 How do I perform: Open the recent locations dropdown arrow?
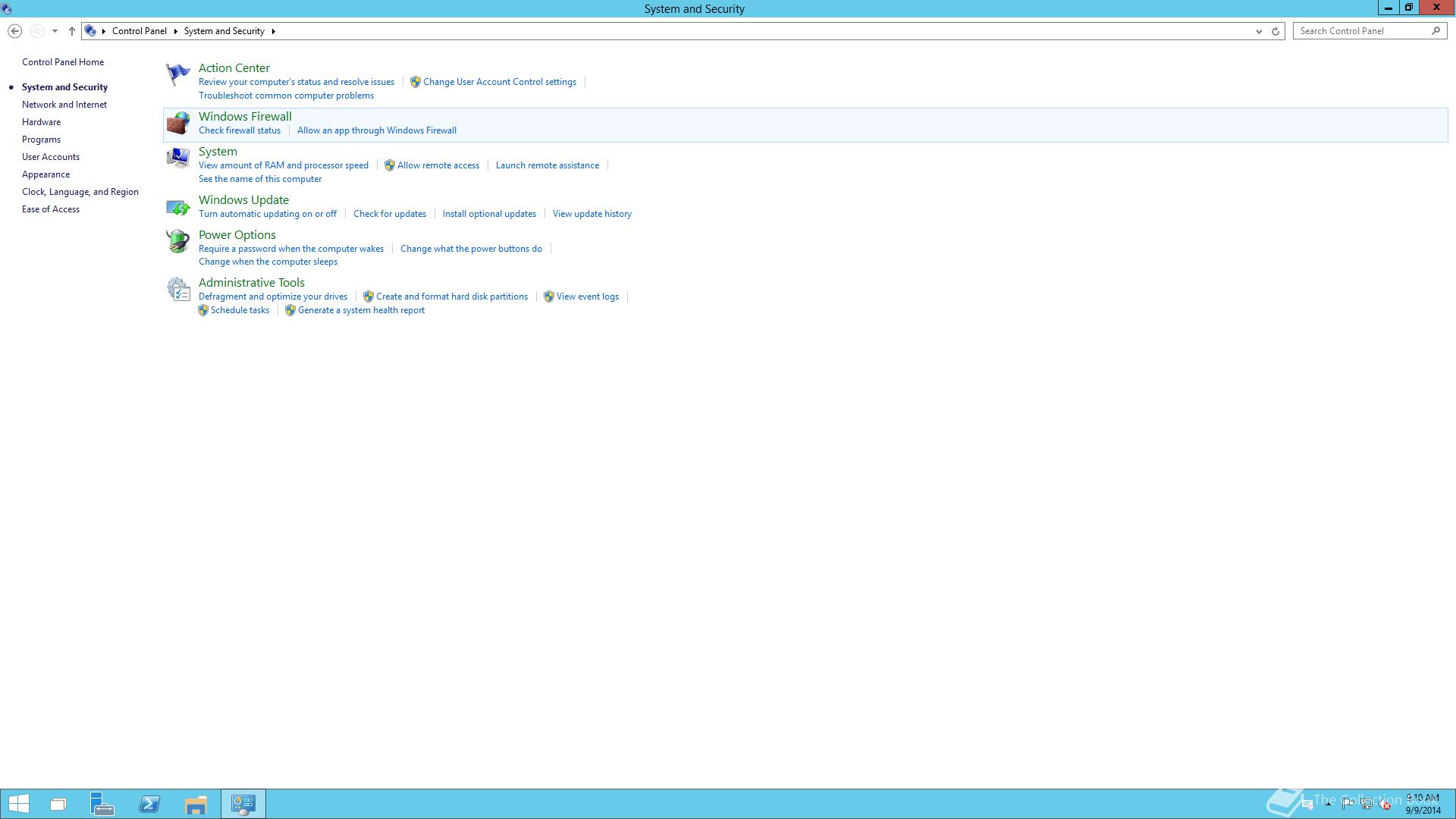pyautogui.click(x=55, y=31)
